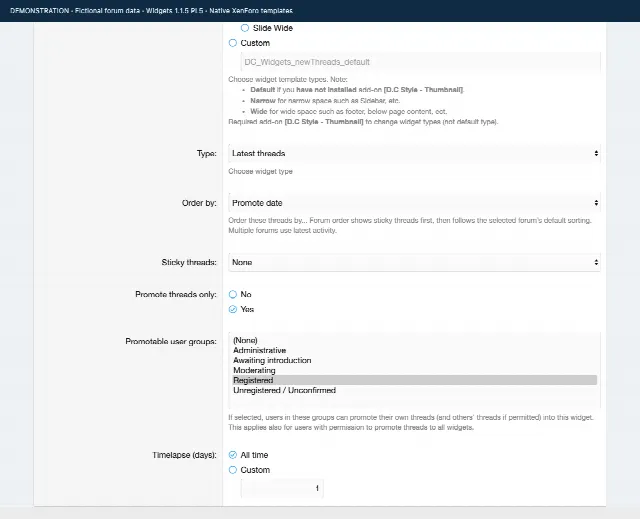Click the Order by dropdown arrow indicator
The image size is (640, 519).
(596, 203)
